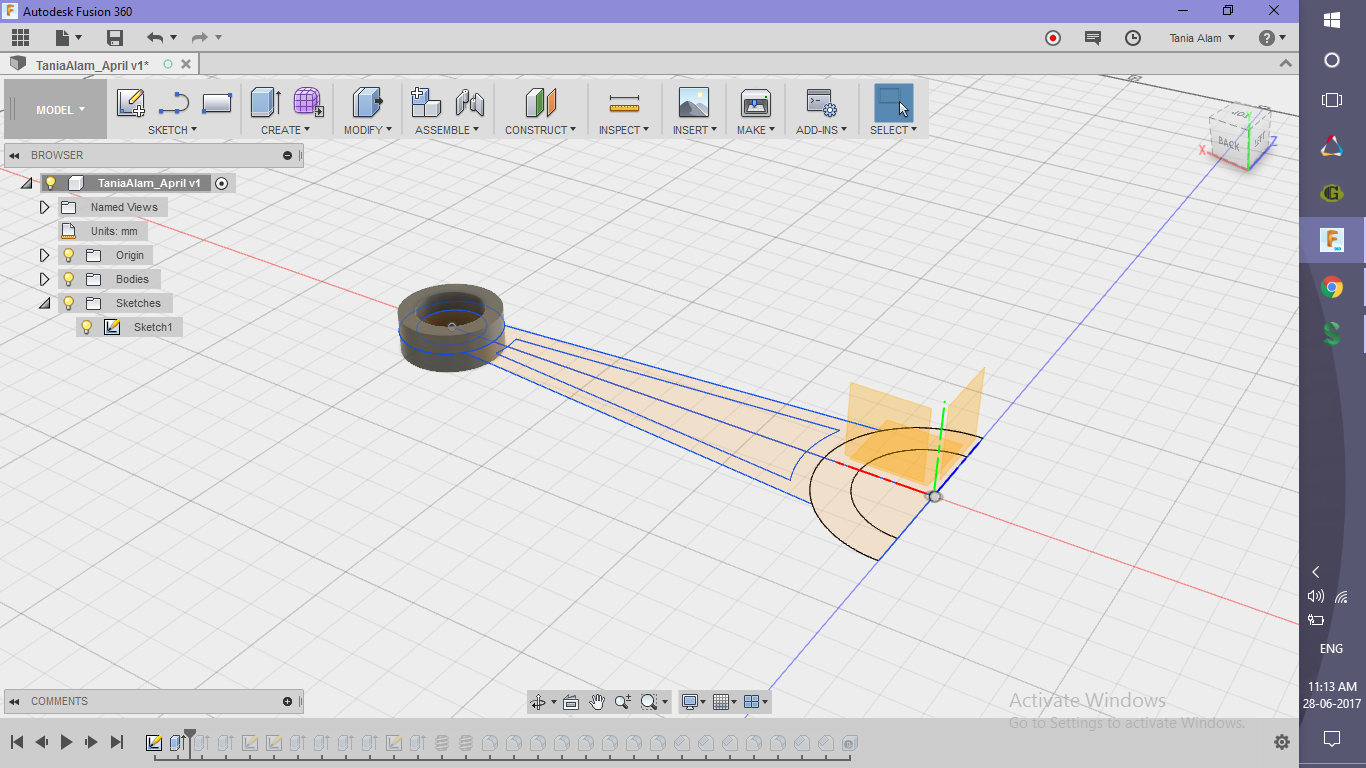Viewport: 1366px width, 768px height.
Task: Add a comment with plus button
Action: tap(287, 701)
